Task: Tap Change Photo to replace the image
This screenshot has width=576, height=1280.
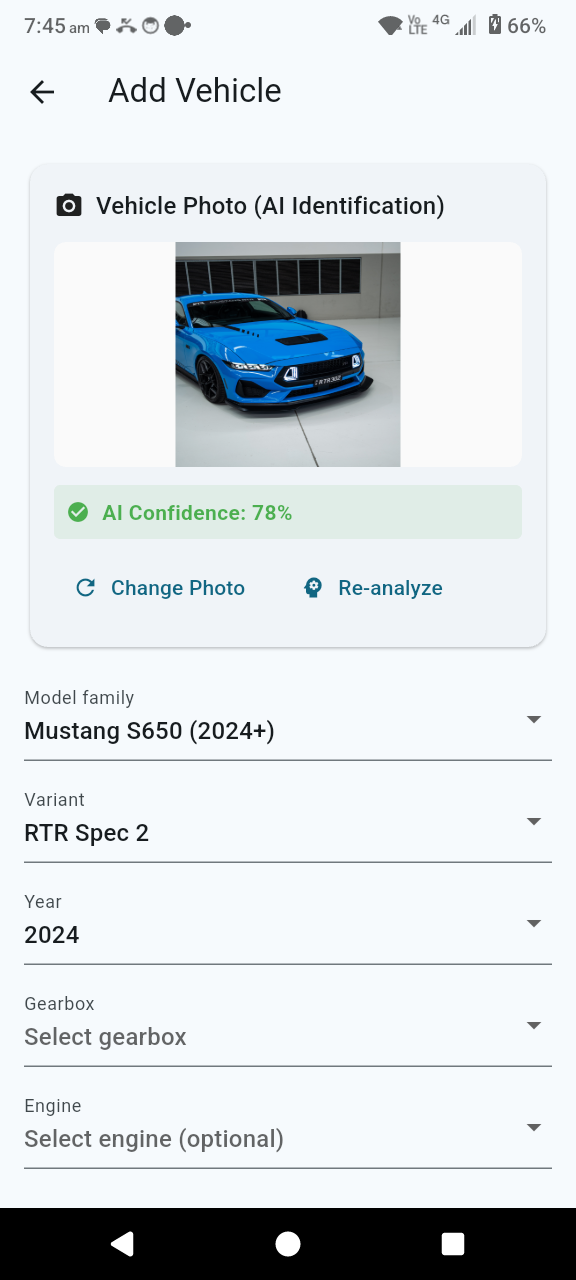Action: click(x=176, y=588)
